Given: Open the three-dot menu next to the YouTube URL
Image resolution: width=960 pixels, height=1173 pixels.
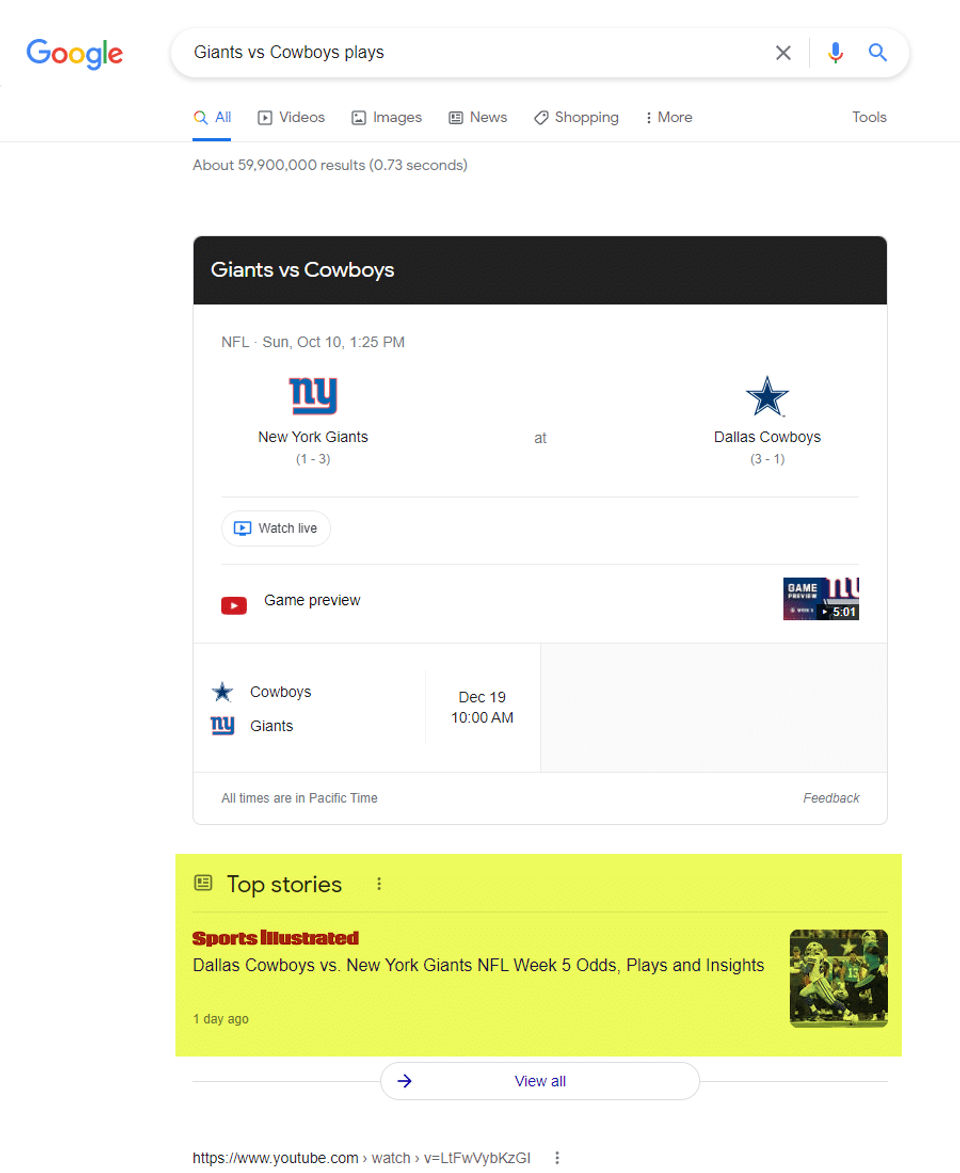Looking at the screenshot, I should click(x=557, y=1157).
